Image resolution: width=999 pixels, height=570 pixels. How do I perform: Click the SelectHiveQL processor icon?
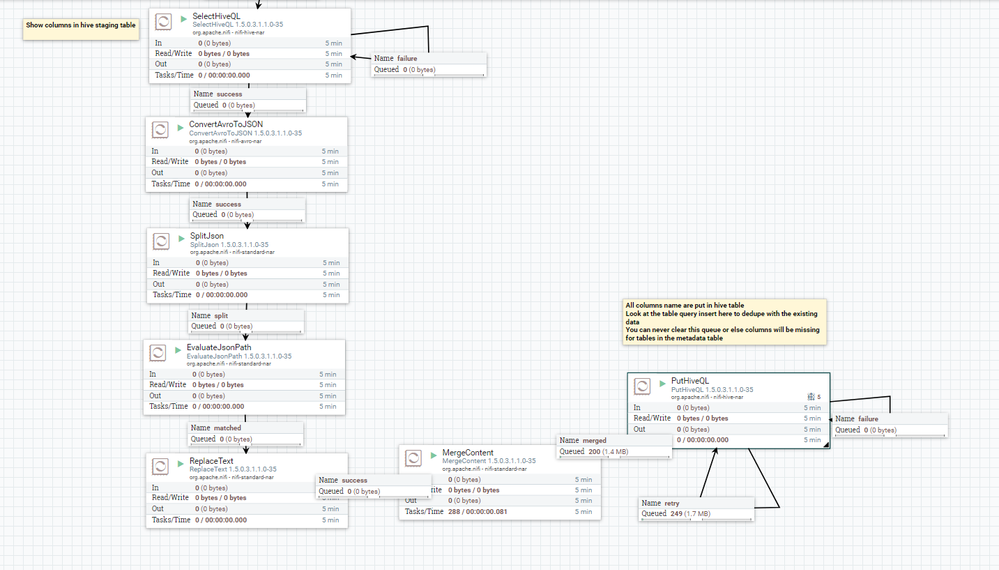coord(164,22)
